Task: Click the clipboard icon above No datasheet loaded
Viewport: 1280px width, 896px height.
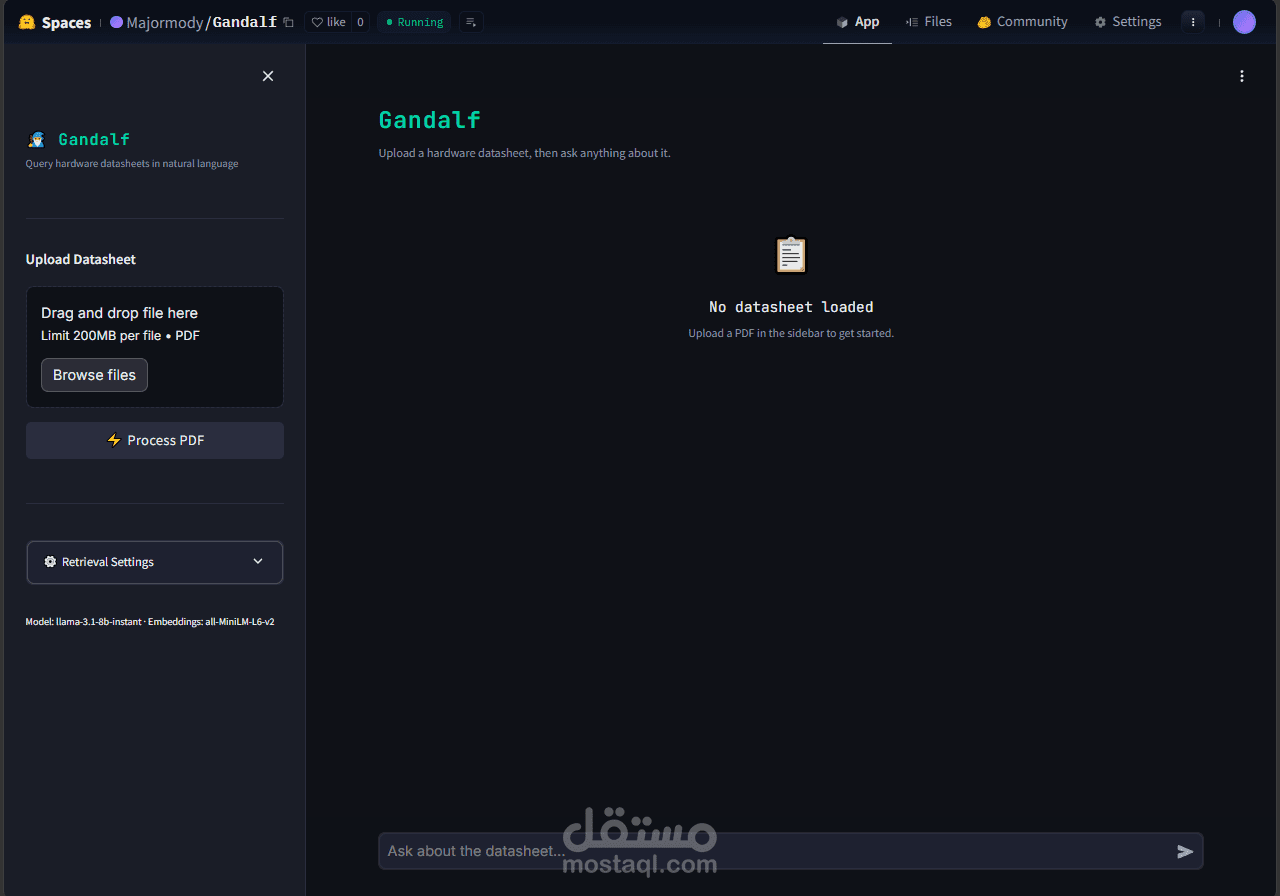Action: coord(791,255)
